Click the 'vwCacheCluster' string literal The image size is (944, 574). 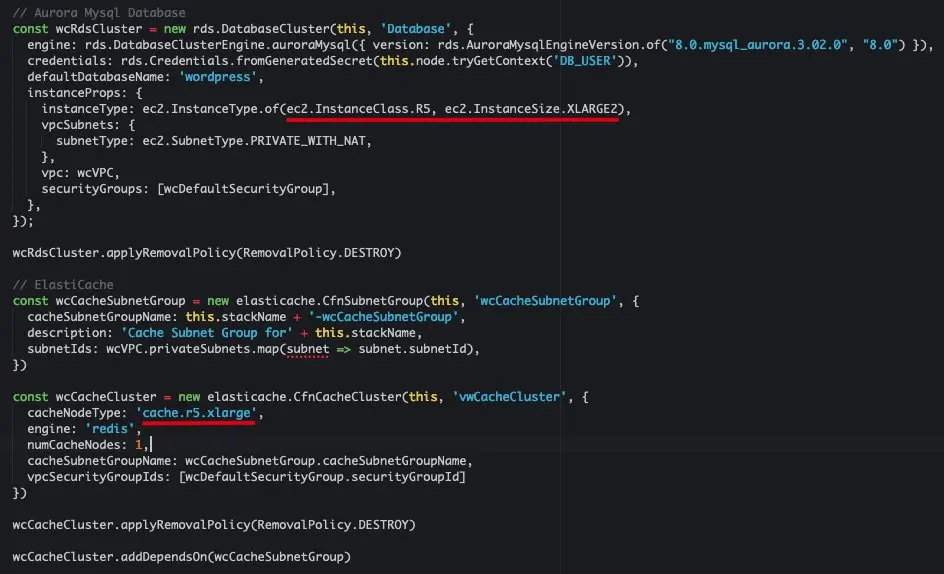click(x=509, y=397)
